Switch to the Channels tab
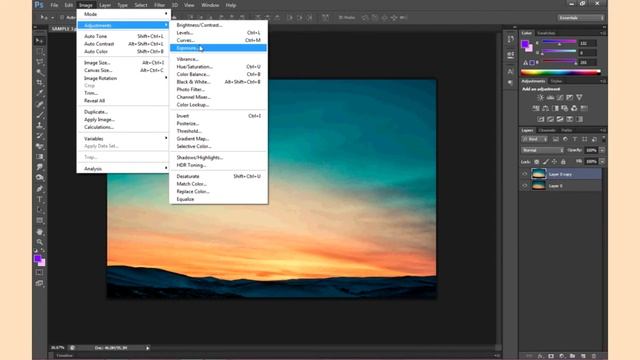The height and width of the screenshot is (360, 640). point(547,130)
